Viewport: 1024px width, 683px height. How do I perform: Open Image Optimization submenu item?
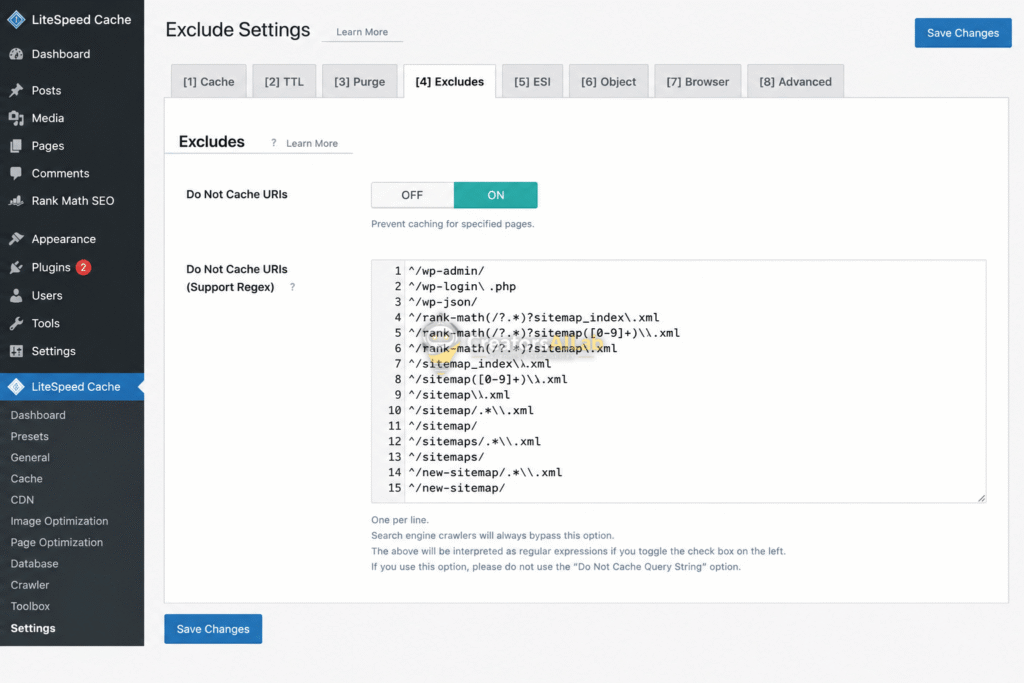click(59, 521)
